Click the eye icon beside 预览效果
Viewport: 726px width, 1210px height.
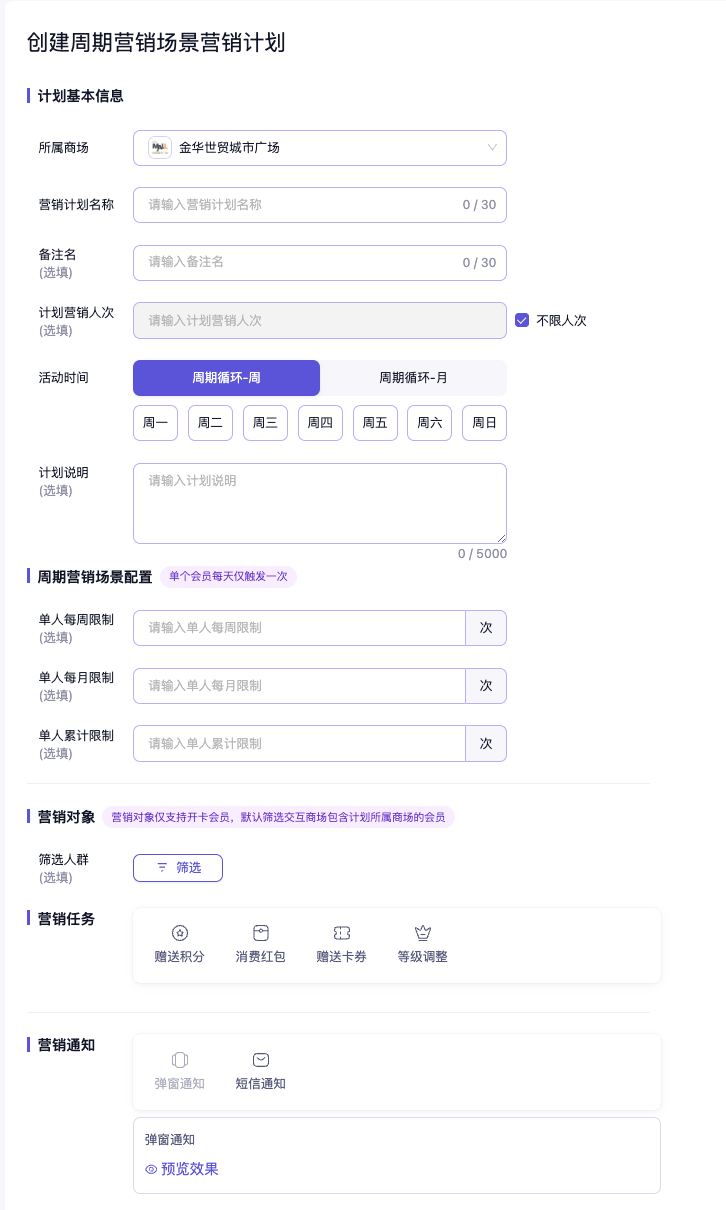click(151, 1169)
